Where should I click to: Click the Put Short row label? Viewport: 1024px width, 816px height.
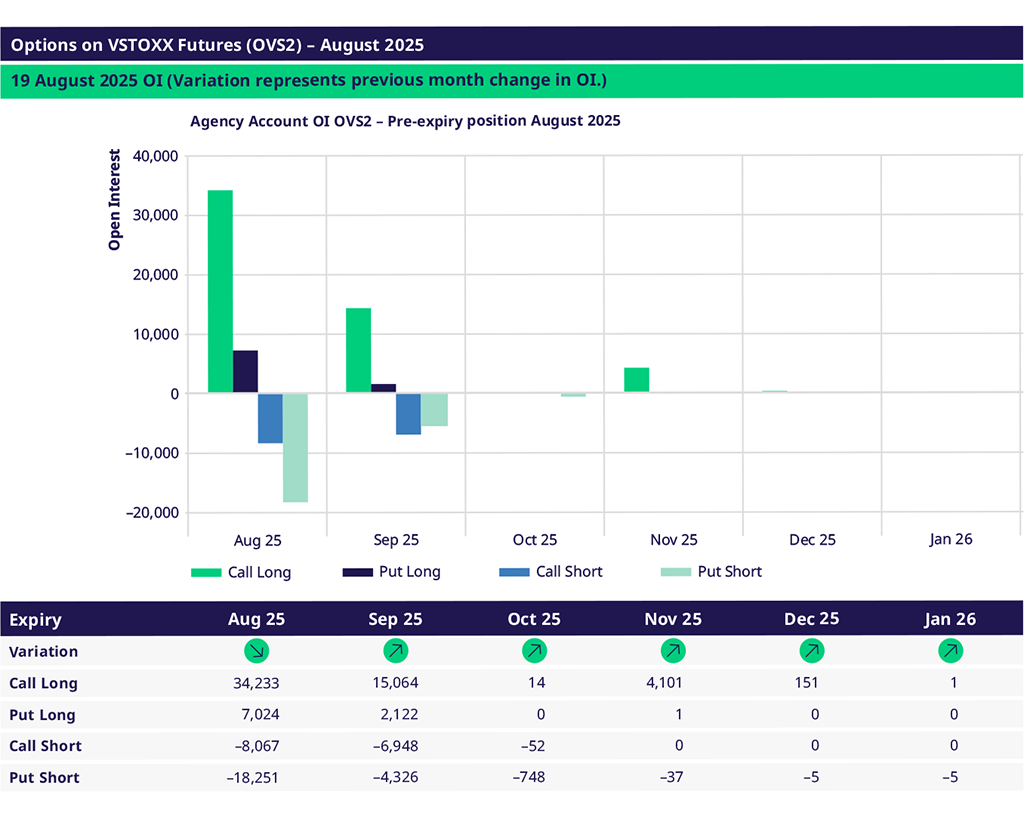[x=44, y=777]
